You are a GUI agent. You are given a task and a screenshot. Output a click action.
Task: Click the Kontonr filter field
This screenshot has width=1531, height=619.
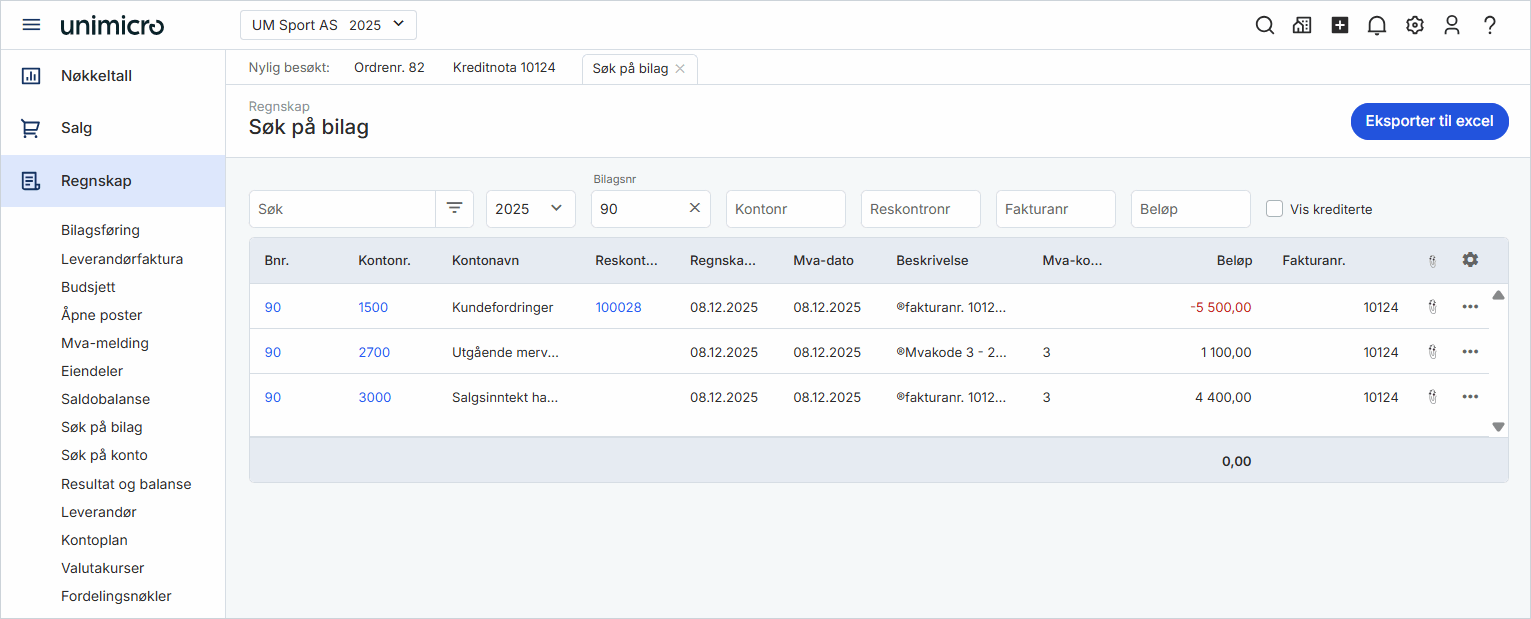click(x=785, y=209)
